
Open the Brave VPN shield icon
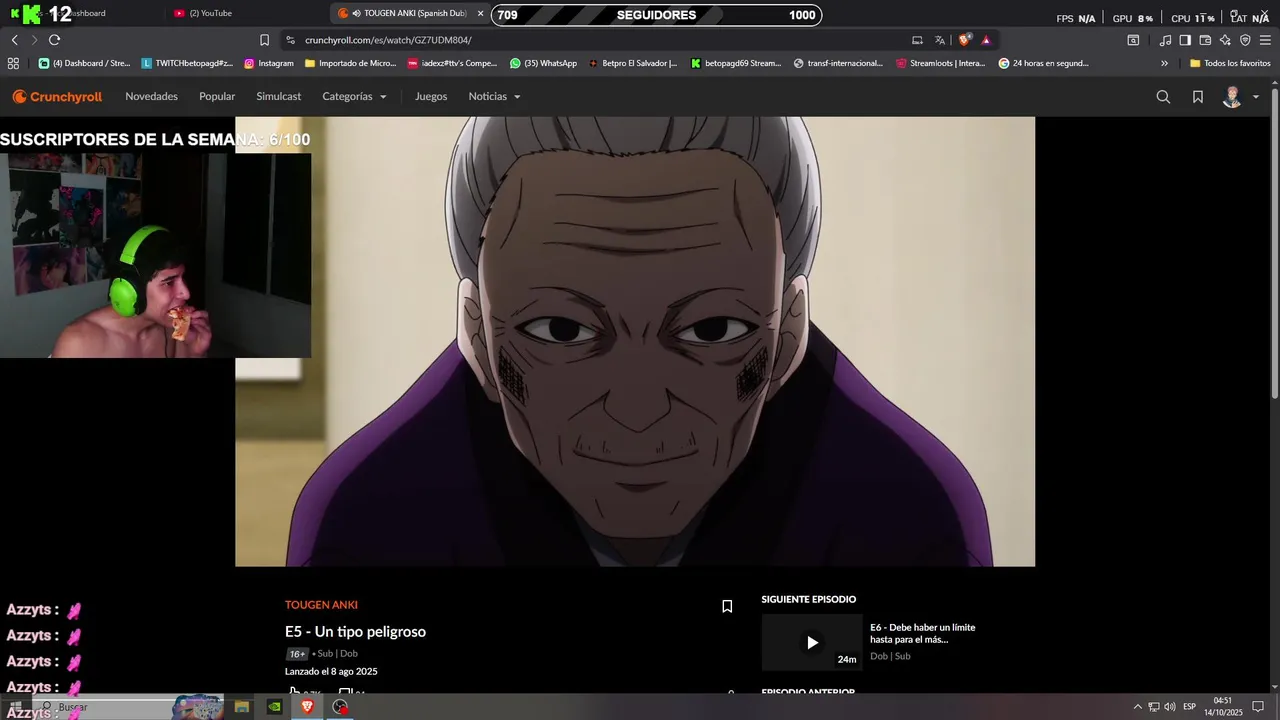point(1245,40)
